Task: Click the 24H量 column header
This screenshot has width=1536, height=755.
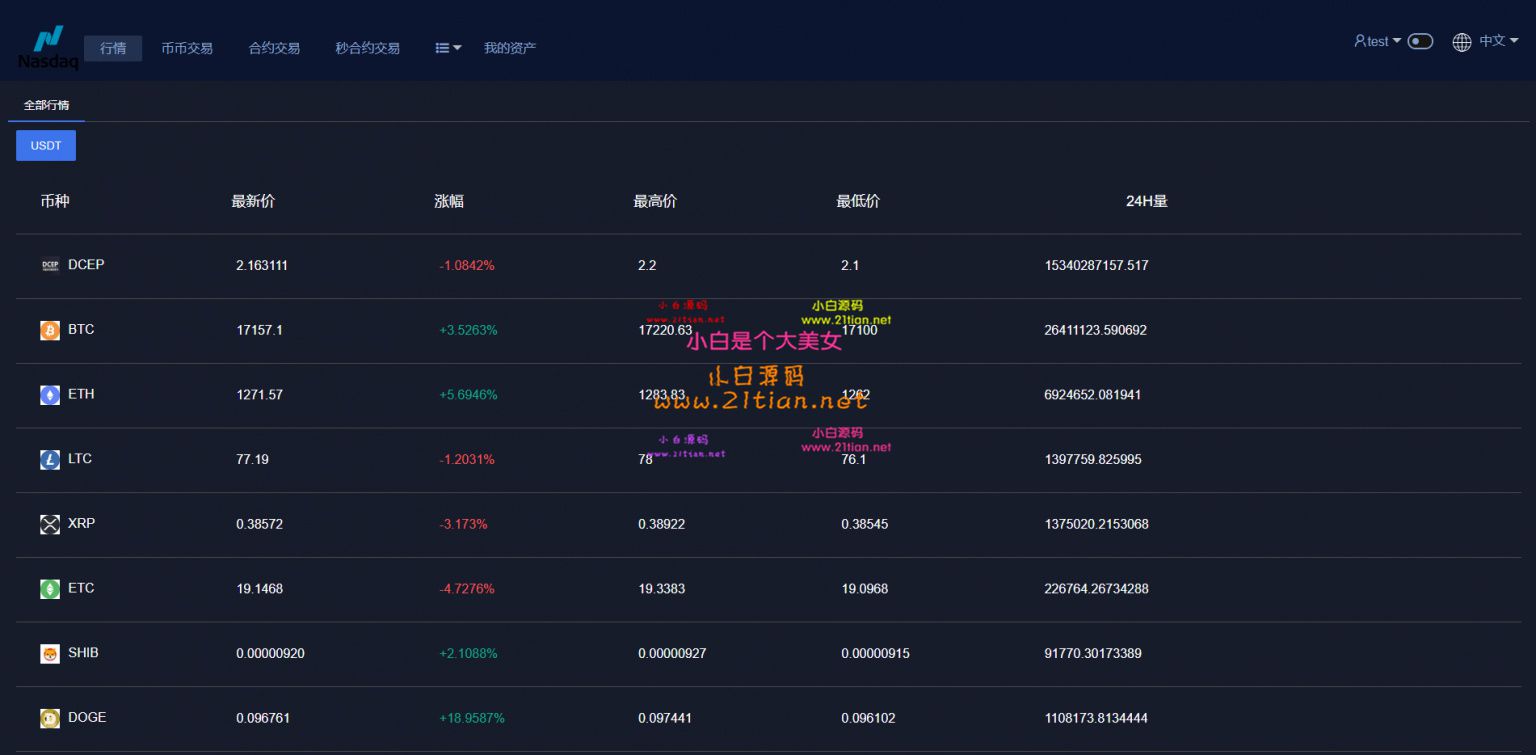Action: pyautogui.click(x=1147, y=201)
